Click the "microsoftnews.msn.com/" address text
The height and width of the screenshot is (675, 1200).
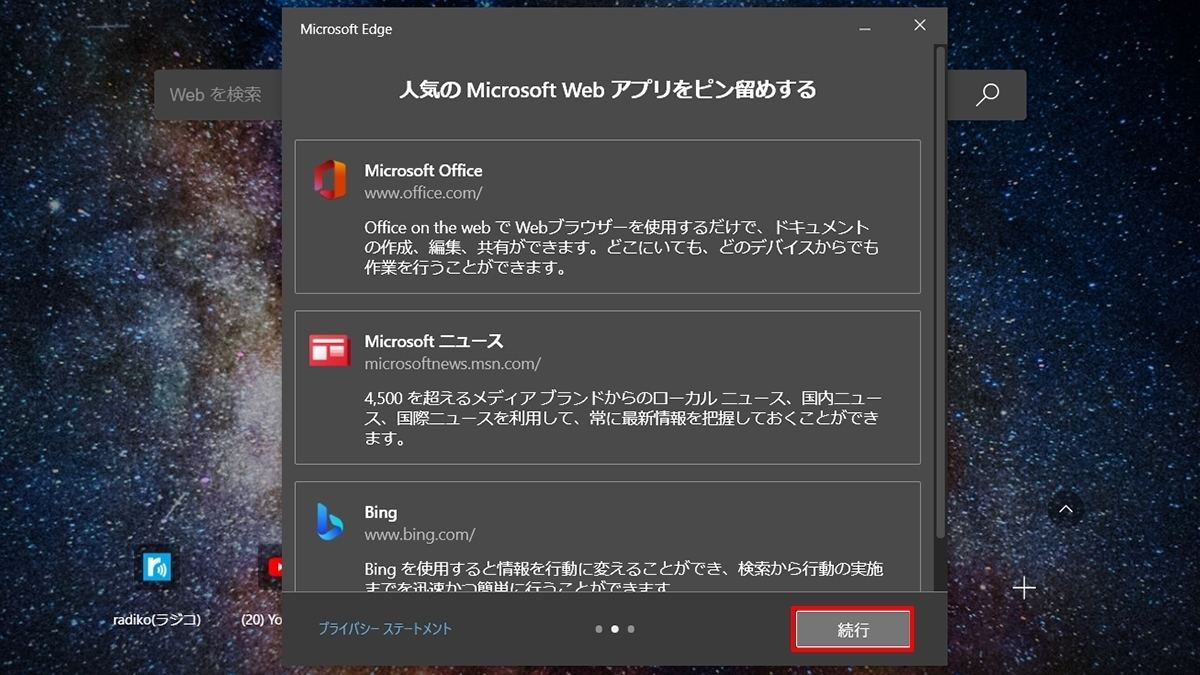click(x=452, y=364)
